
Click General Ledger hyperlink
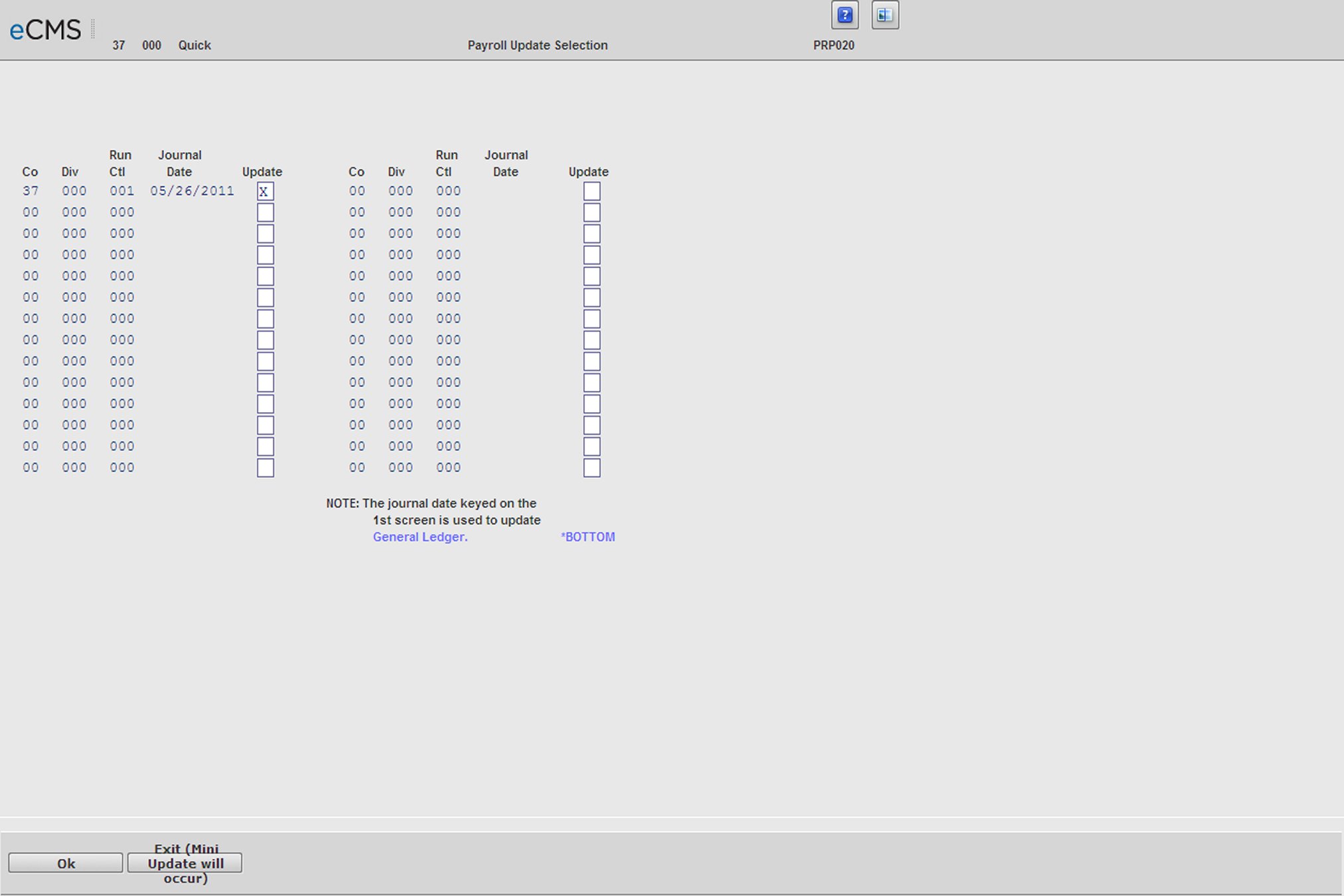point(418,537)
